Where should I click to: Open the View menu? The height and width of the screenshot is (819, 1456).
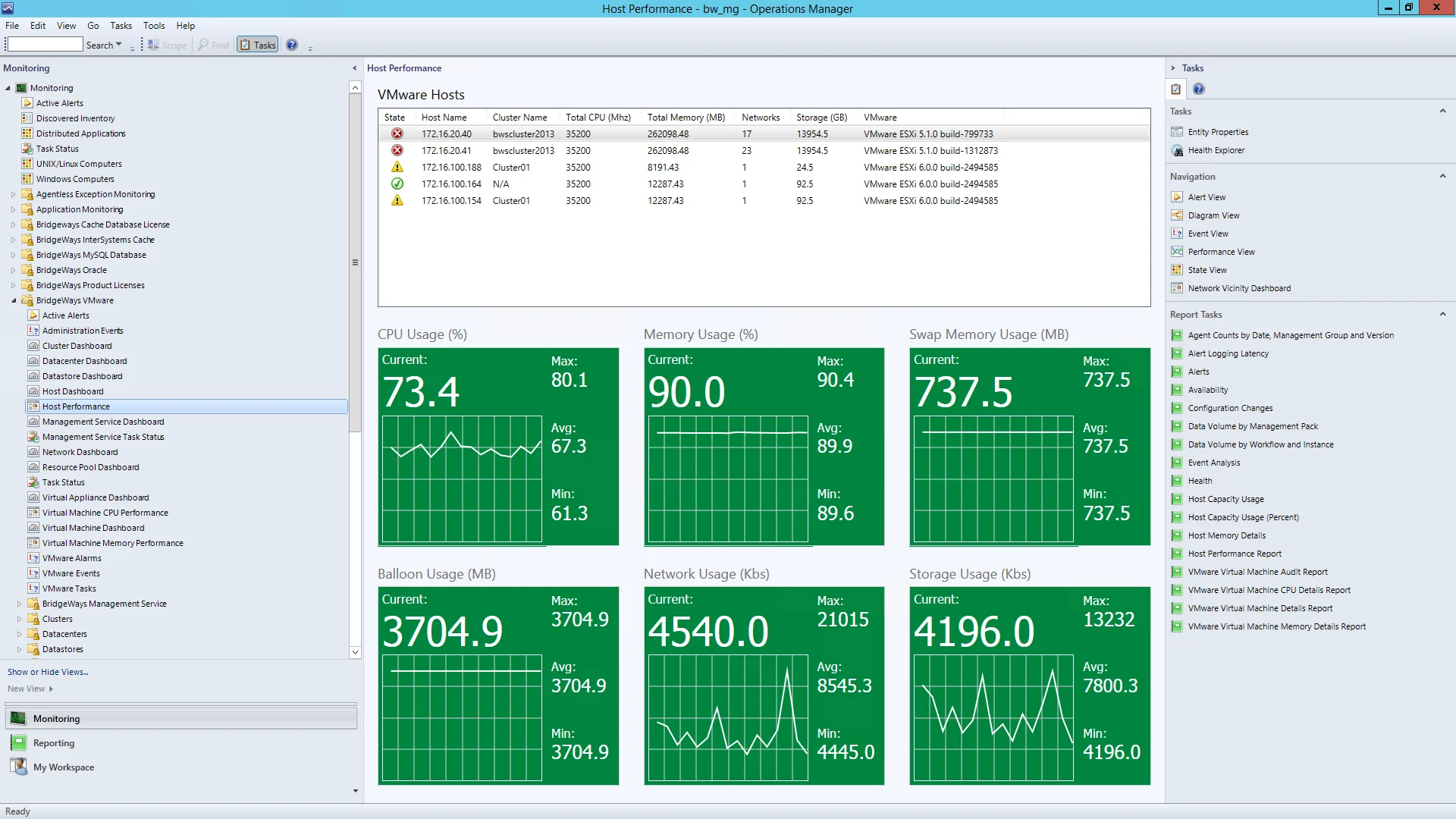click(66, 25)
